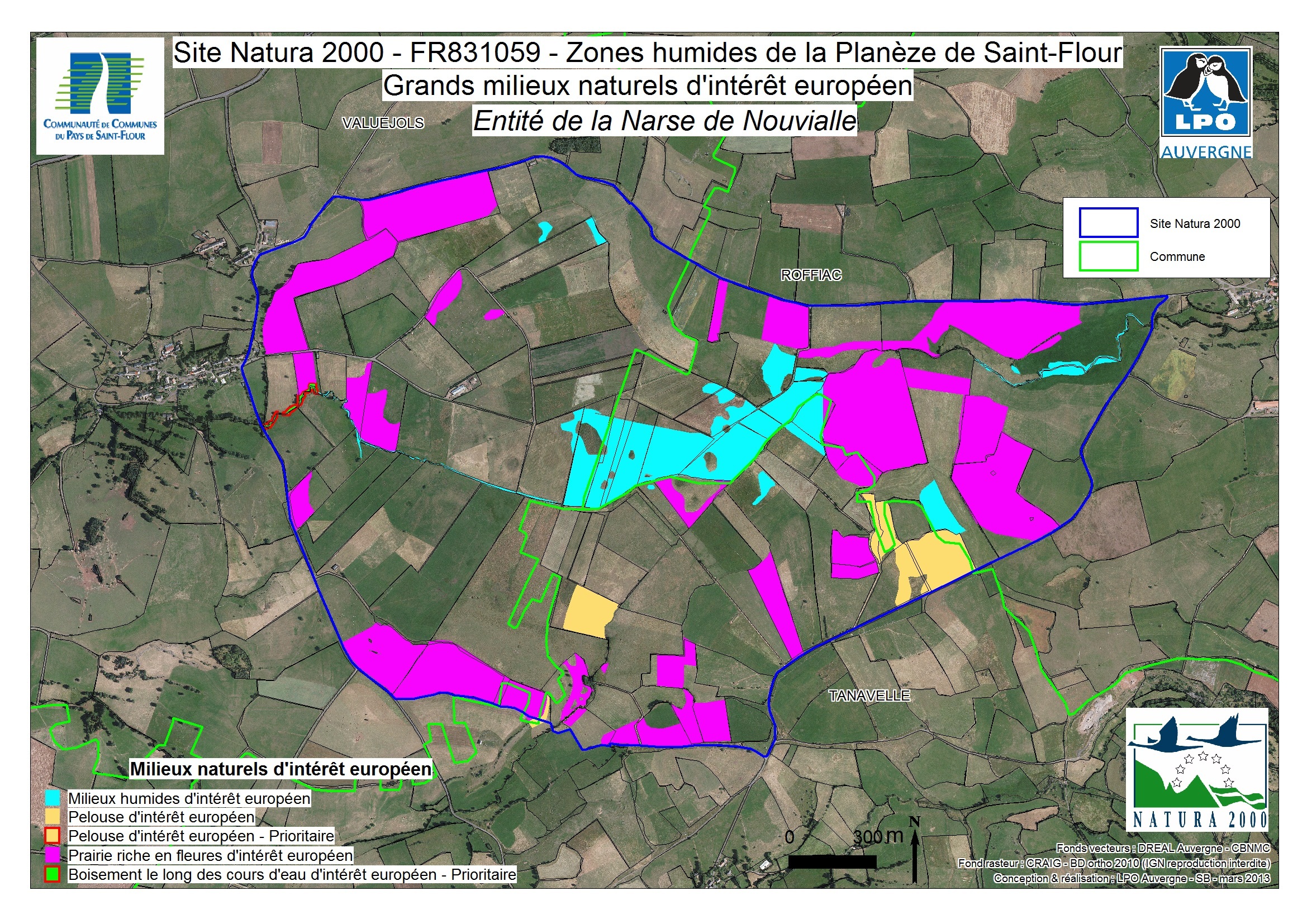Click the 'Conception & réalisation : LPO Auvergne' credit
Viewport: 1307px width, 924px height.
[x=1132, y=878]
